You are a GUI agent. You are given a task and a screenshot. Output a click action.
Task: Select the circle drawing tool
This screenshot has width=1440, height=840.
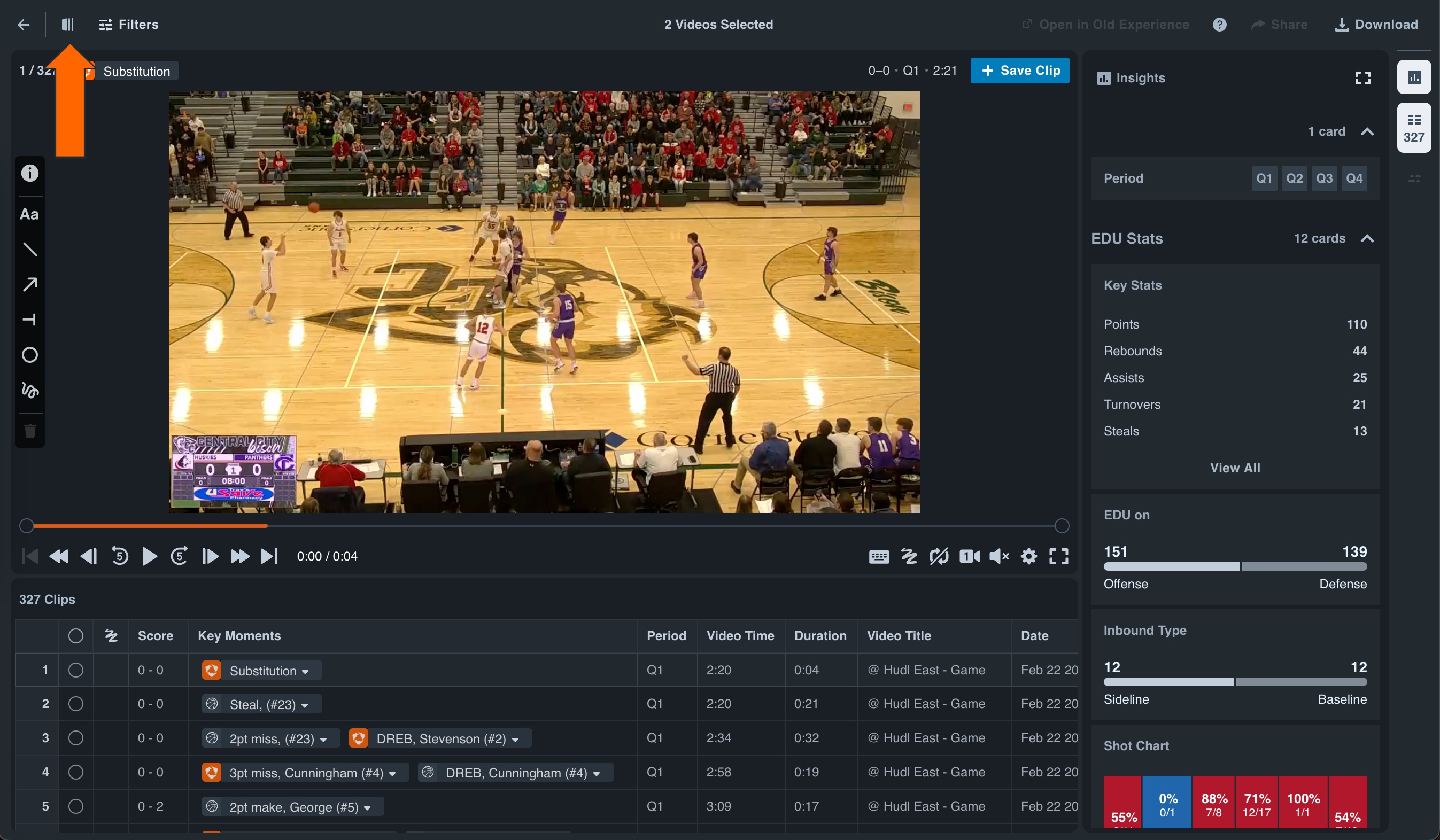pos(29,355)
